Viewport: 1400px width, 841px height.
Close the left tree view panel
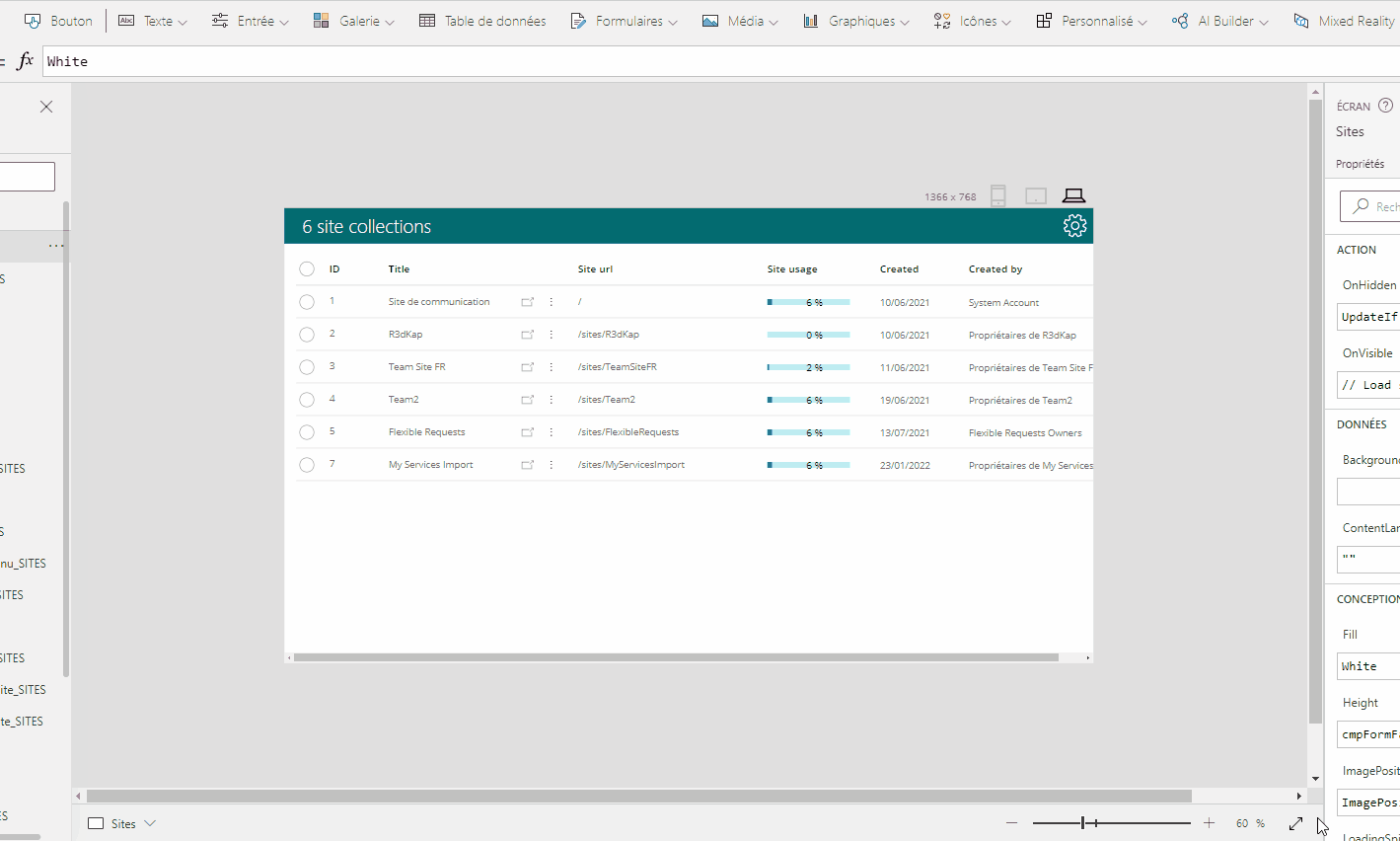tap(46, 107)
